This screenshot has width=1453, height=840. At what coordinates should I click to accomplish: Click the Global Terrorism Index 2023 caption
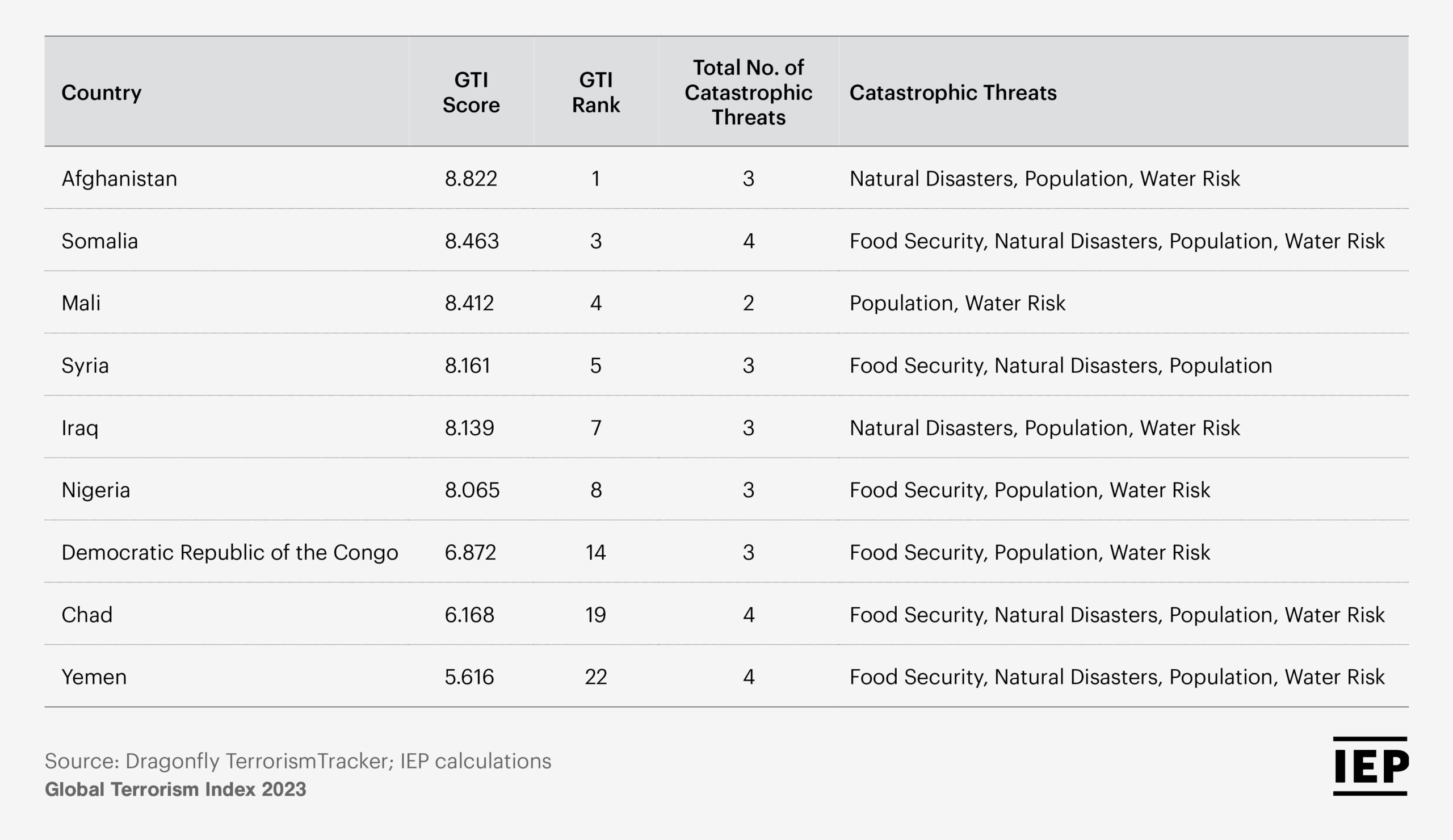click(x=175, y=789)
